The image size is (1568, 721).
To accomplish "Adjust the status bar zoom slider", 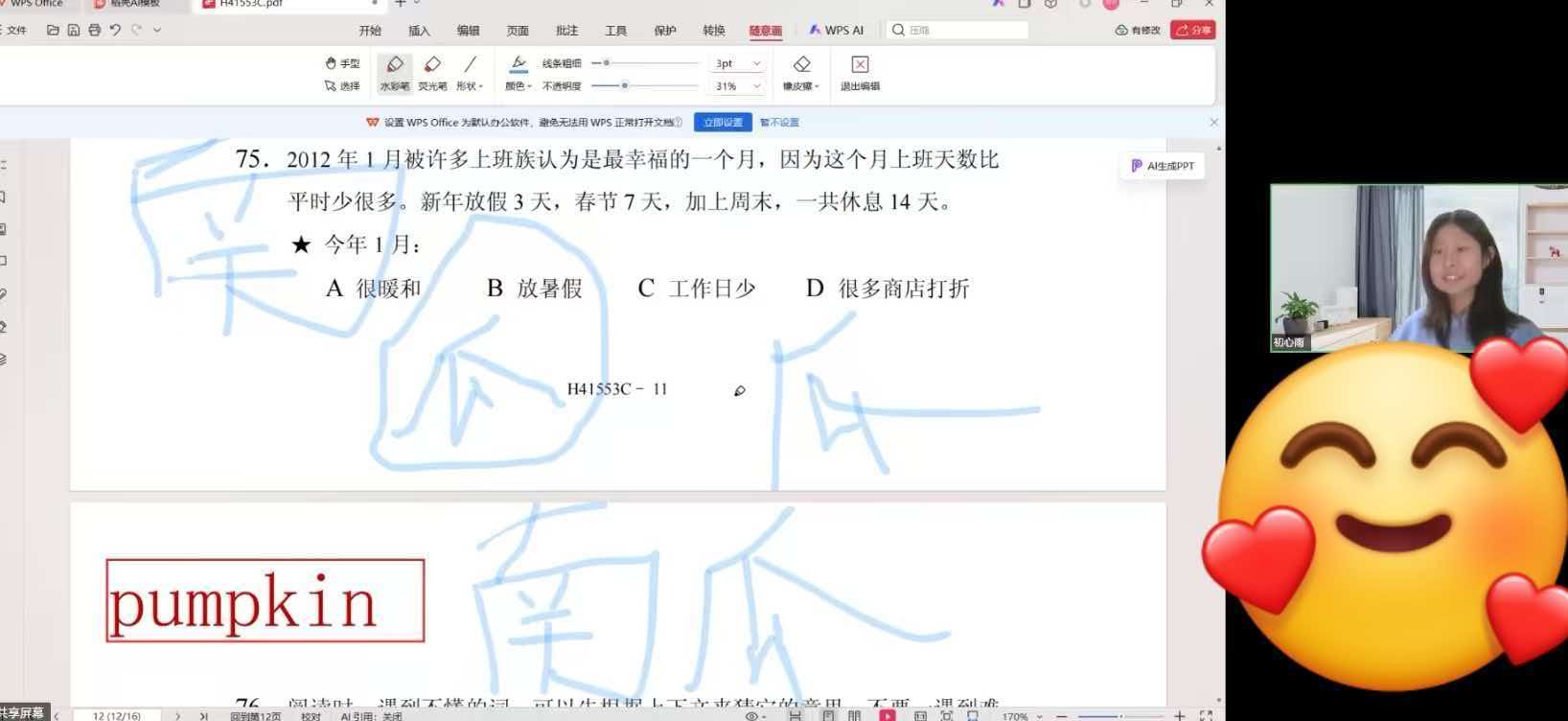I will pyautogui.click(x=1118, y=715).
